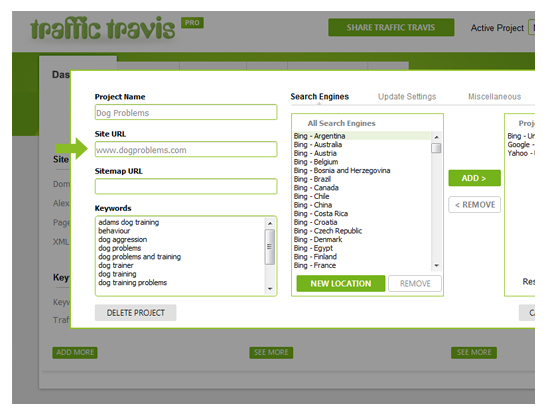This screenshot has height=417, width=548.
Task: Click the Site URL input field
Action: point(186,150)
